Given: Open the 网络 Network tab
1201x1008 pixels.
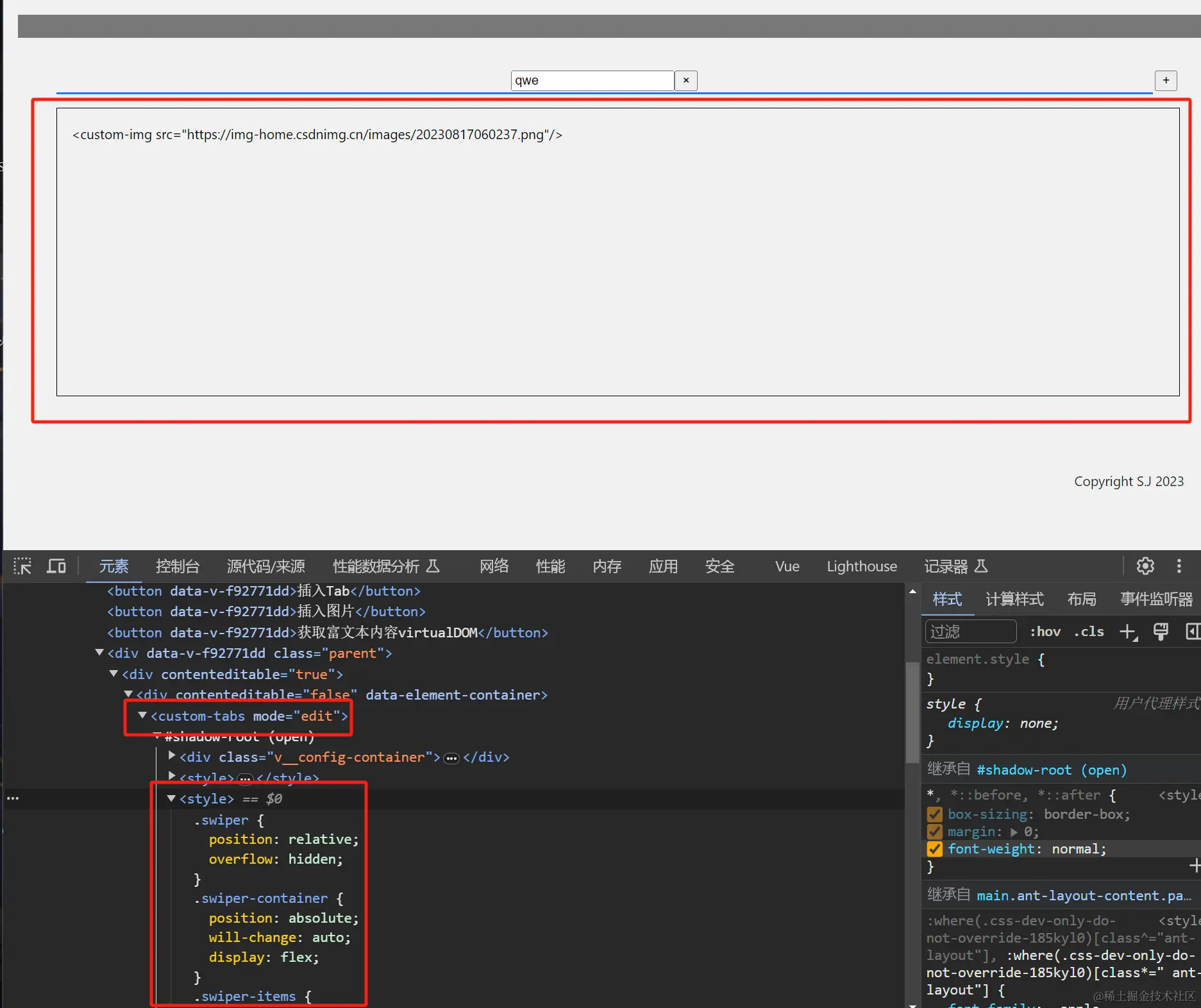Looking at the screenshot, I should pos(494,566).
